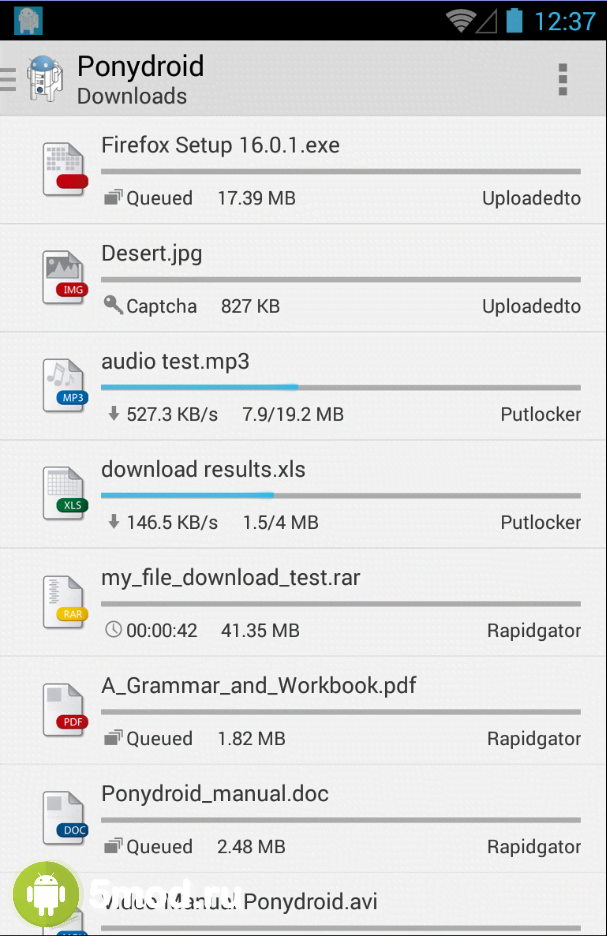Tap the battery icon in the status bar
Screen dimensions: 607x936
coord(515,21)
